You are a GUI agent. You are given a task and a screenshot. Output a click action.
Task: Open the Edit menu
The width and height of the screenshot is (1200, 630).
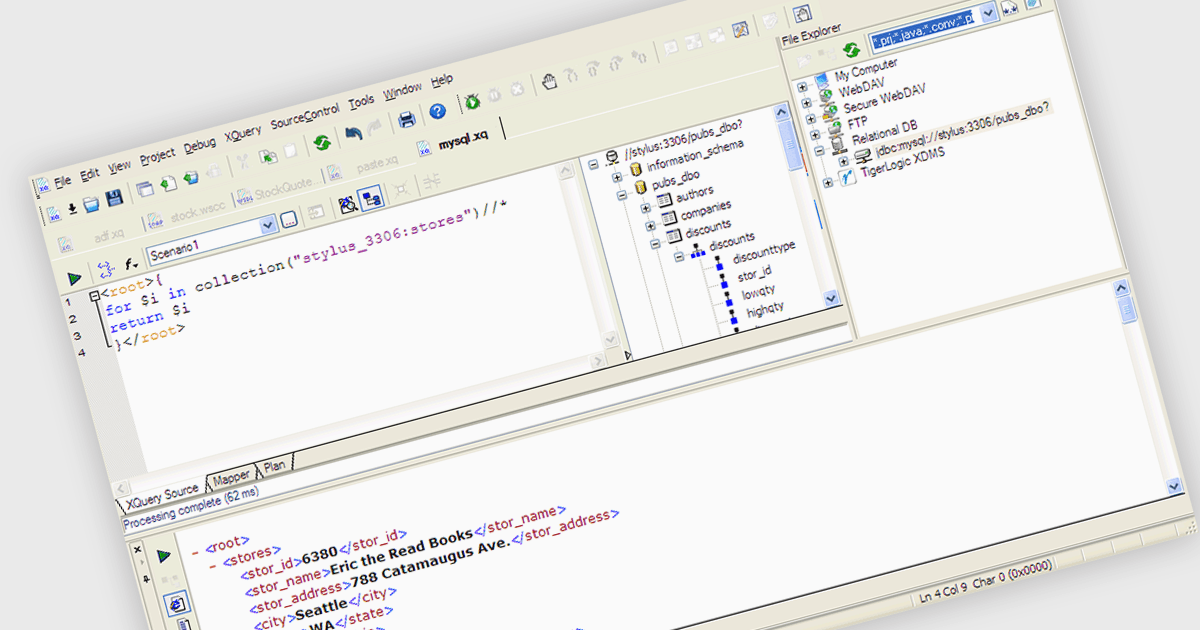pyautogui.click(x=90, y=173)
